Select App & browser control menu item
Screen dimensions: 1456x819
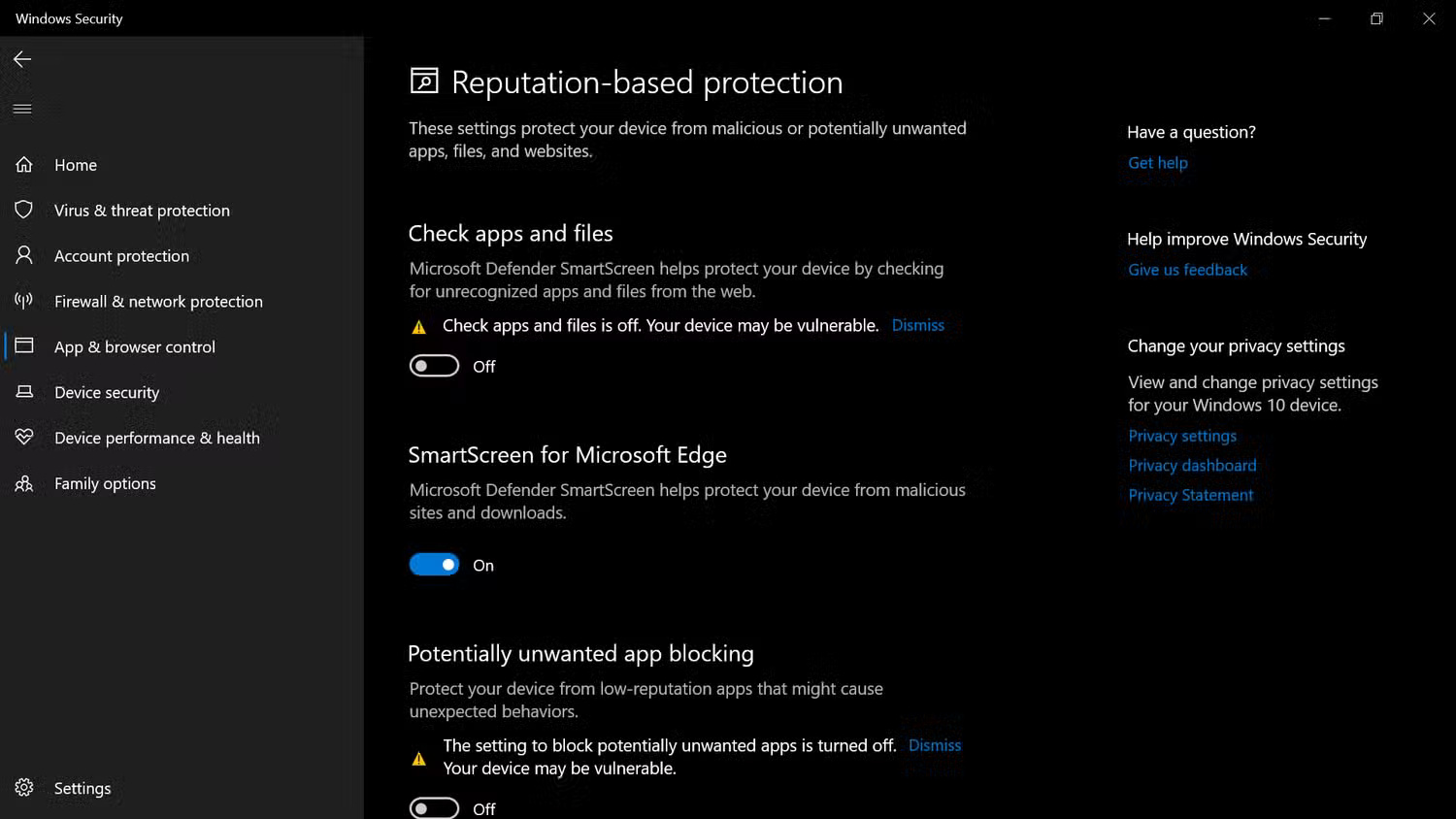tap(135, 347)
